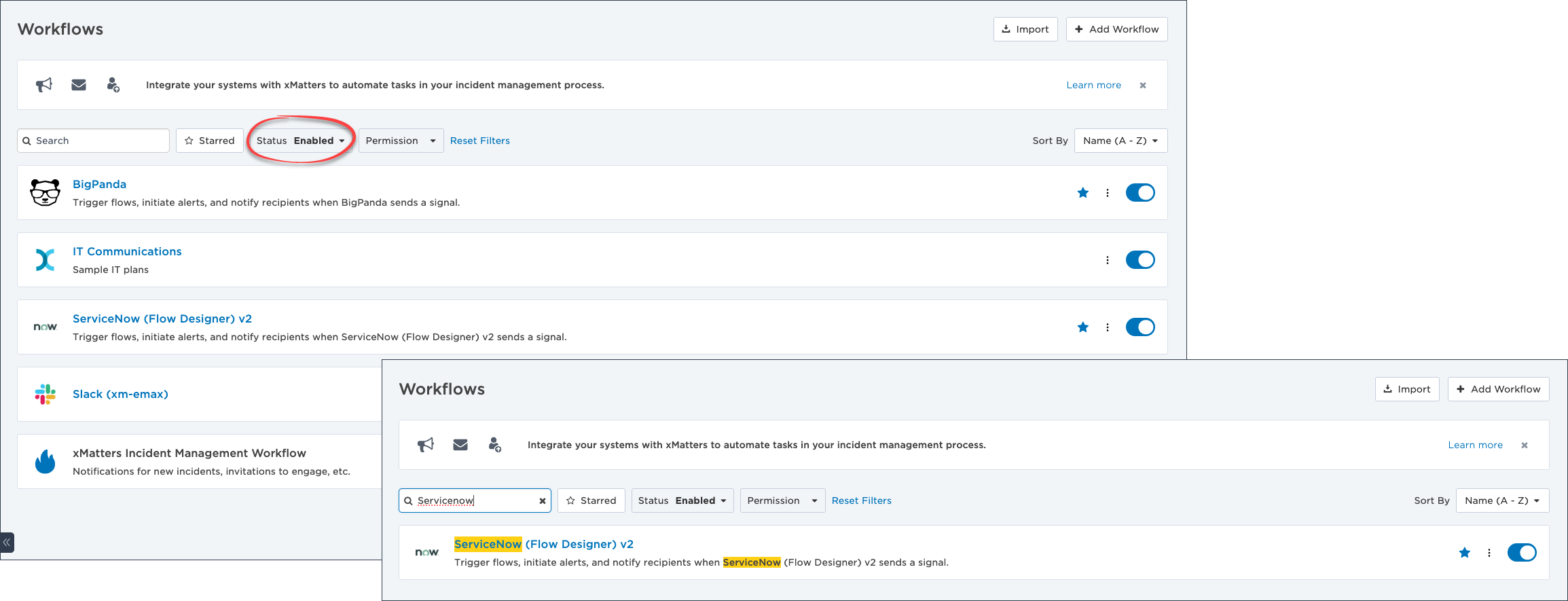Open Learn more link in back window banner
The height and width of the screenshot is (601, 1568).
[x=1093, y=85]
